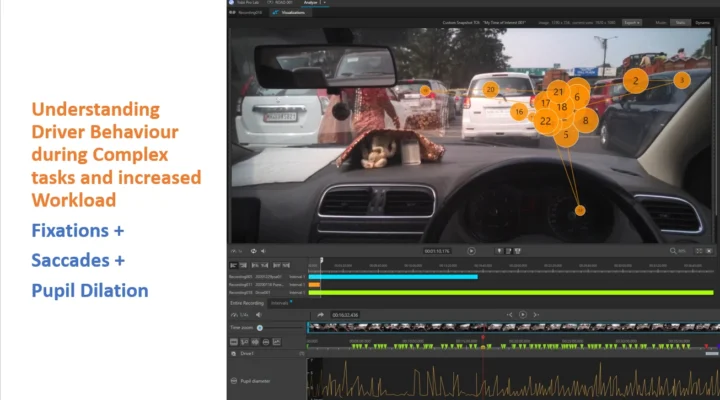Switch to the Analyze tab
The height and width of the screenshot is (400, 720).
click(x=310, y=3)
